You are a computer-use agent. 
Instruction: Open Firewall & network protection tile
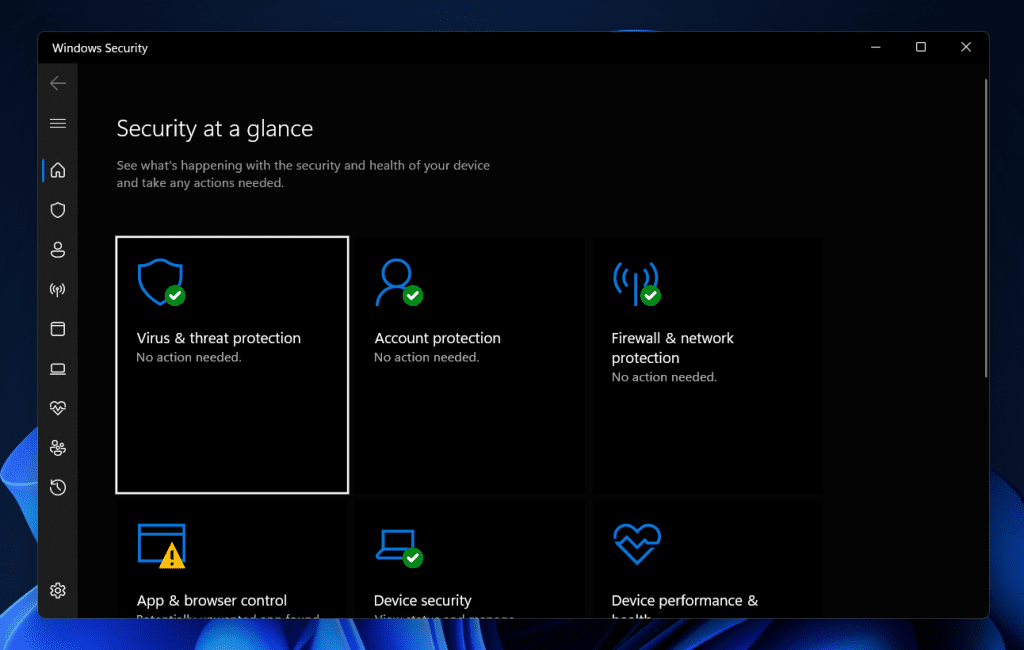[x=707, y=365]
